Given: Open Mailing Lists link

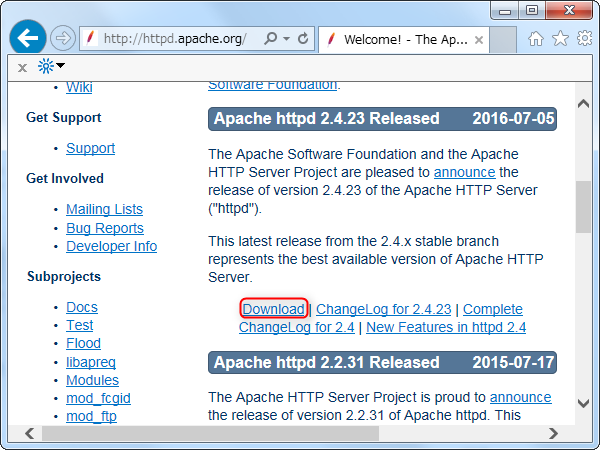Looking at the screenshot, I should (104, 209).
